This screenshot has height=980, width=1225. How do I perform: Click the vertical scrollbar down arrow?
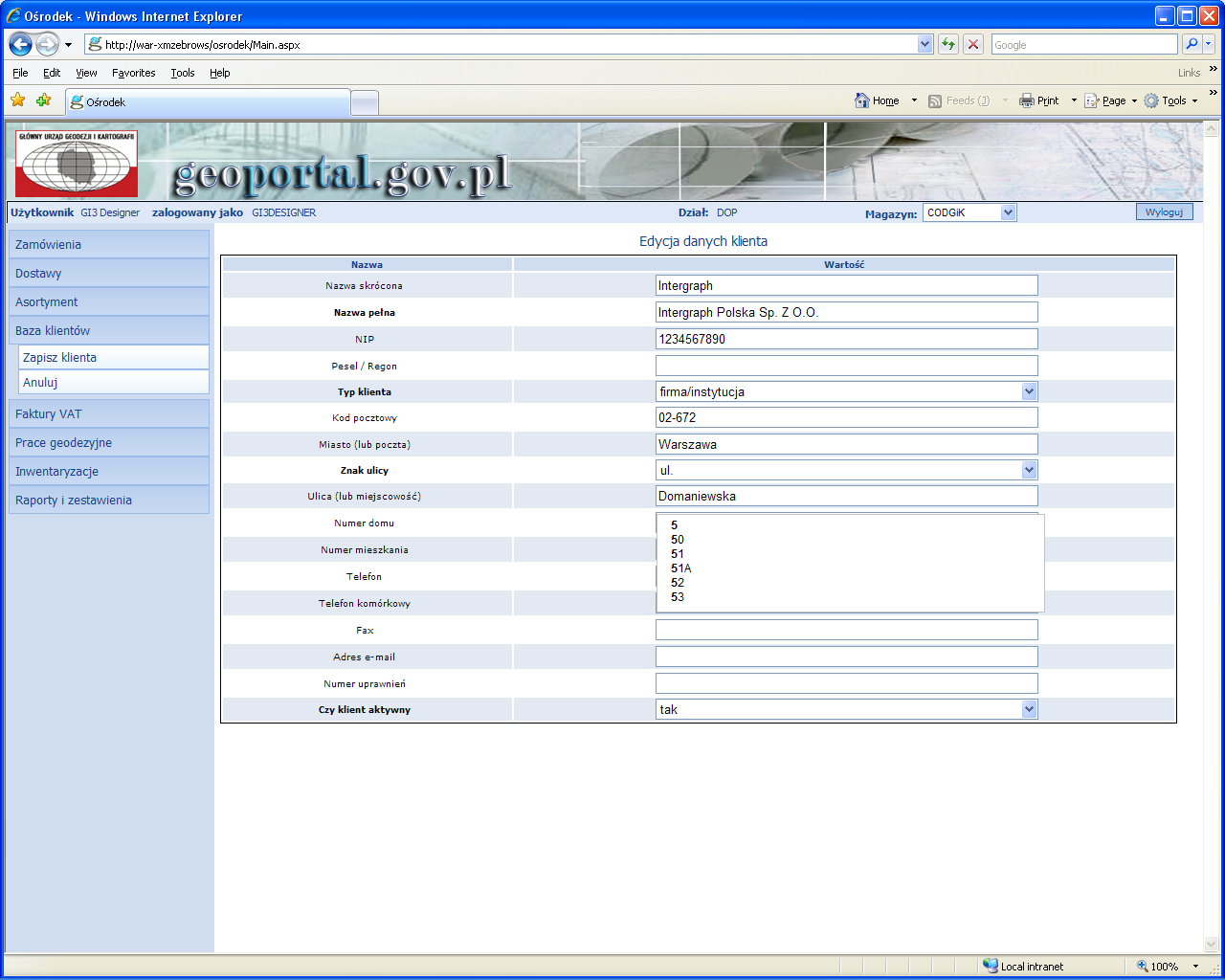[x=1211, y=944]
